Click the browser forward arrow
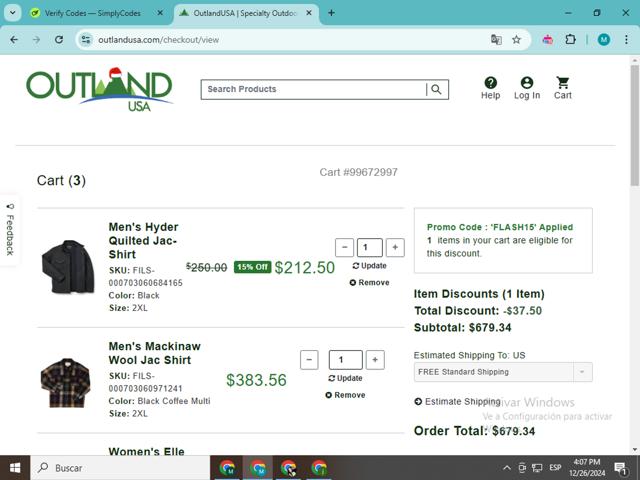The width and height of the screenshot is (640, 480). (x=36, y=40)
